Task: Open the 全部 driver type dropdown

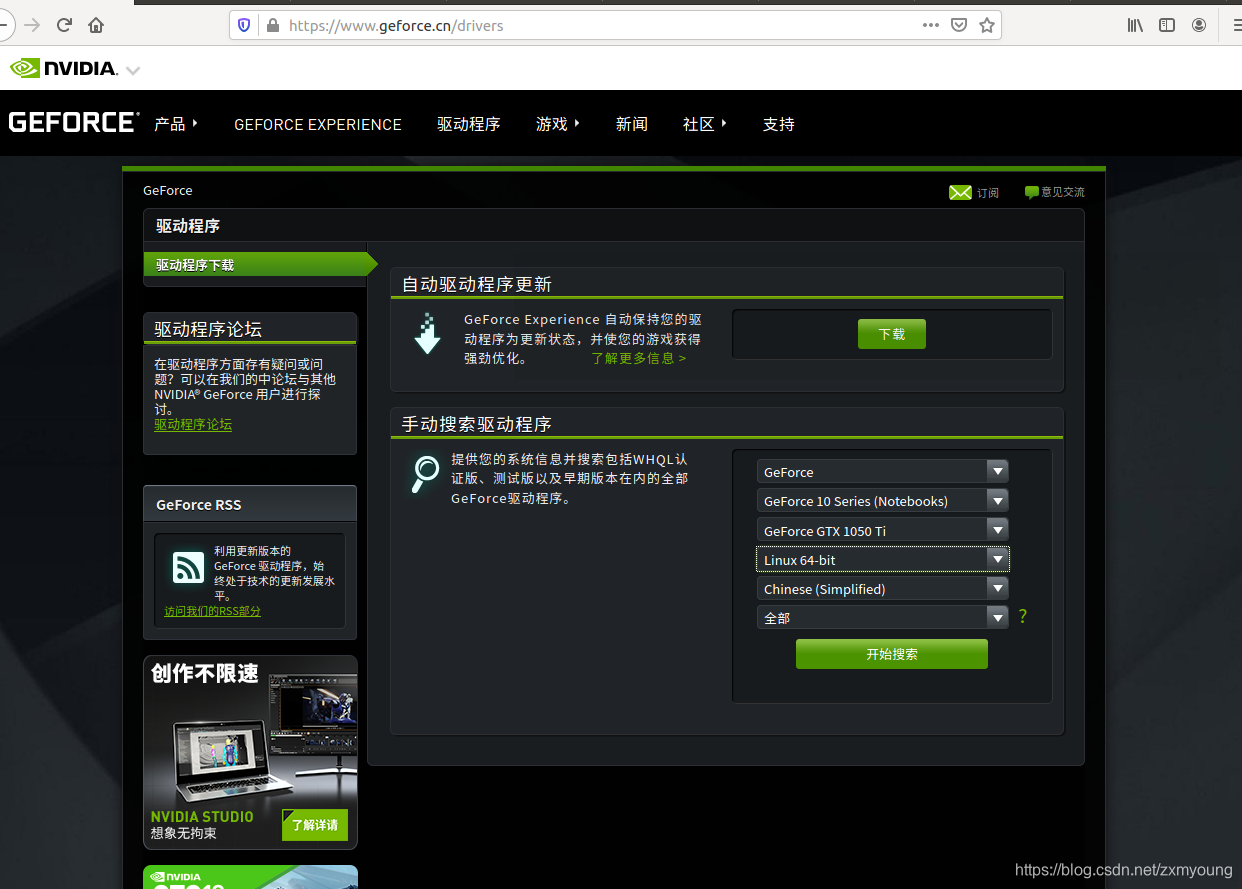Action: [882, 617]
